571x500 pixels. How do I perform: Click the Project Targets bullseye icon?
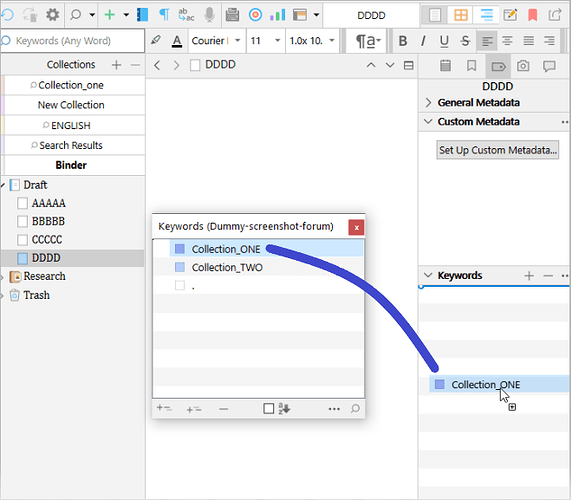coord(255,15)
